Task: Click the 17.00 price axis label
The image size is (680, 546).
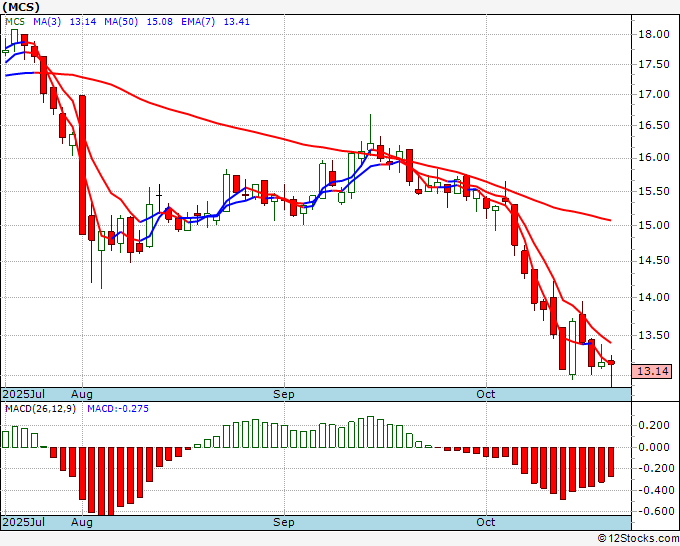Action: [654, 95]
